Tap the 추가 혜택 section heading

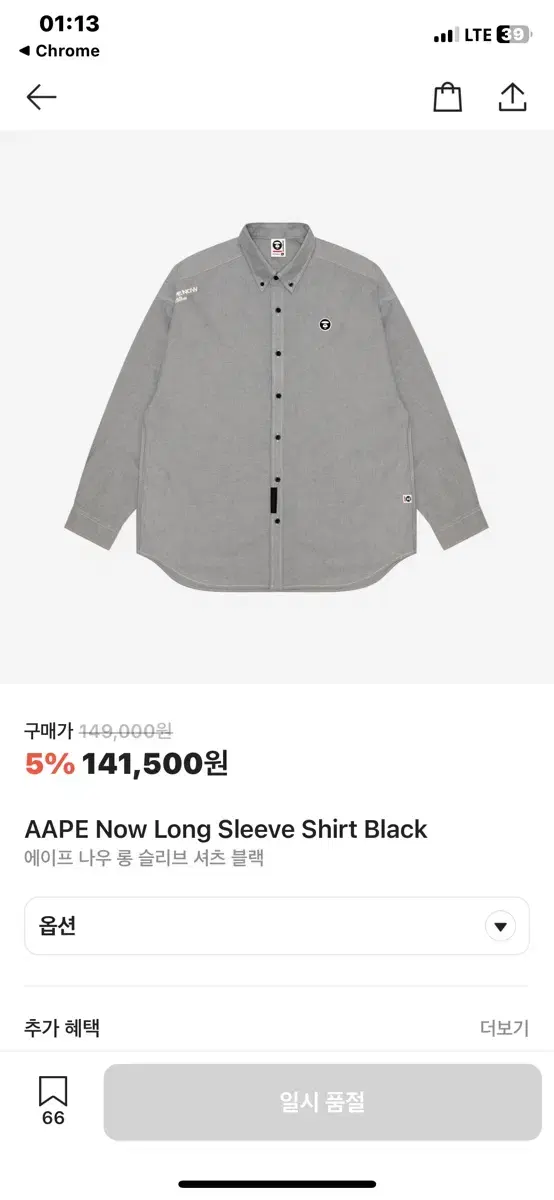62,1027
